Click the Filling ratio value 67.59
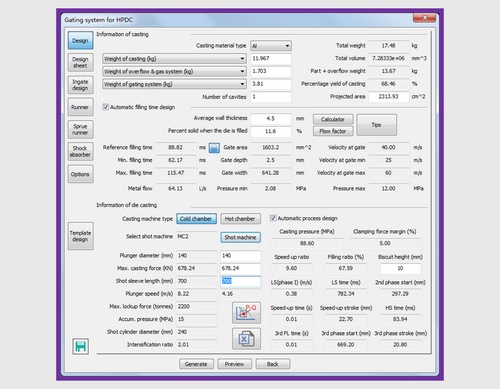 tap(346, 268)
